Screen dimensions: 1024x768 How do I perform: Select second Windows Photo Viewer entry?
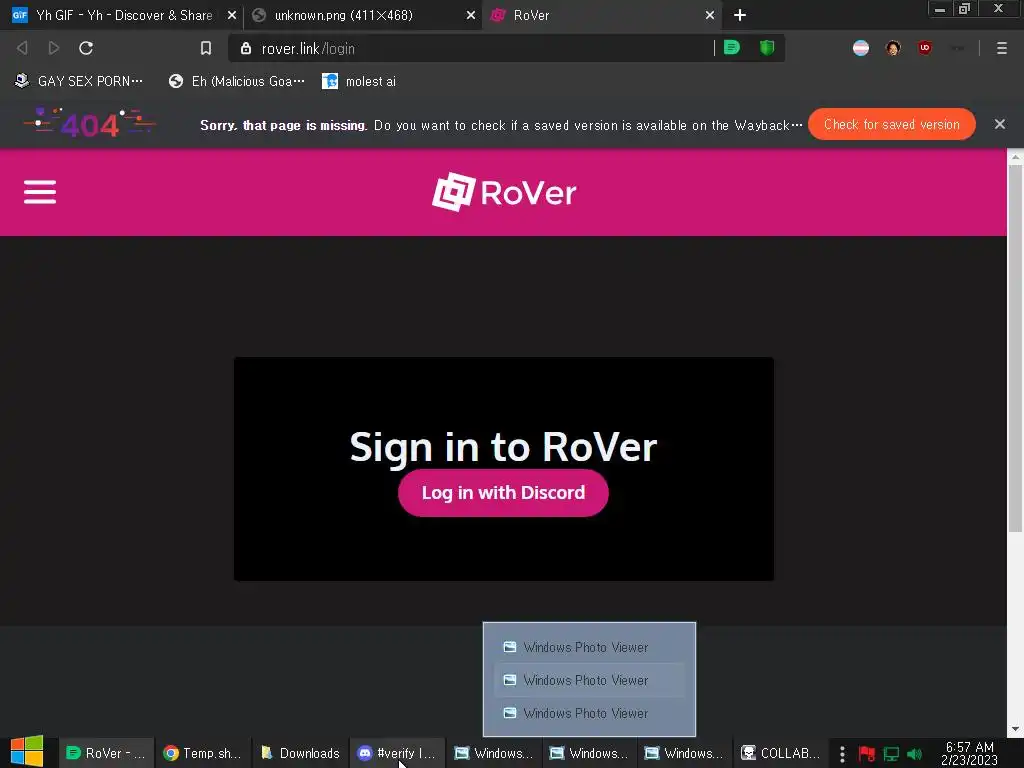coord(589,680)
